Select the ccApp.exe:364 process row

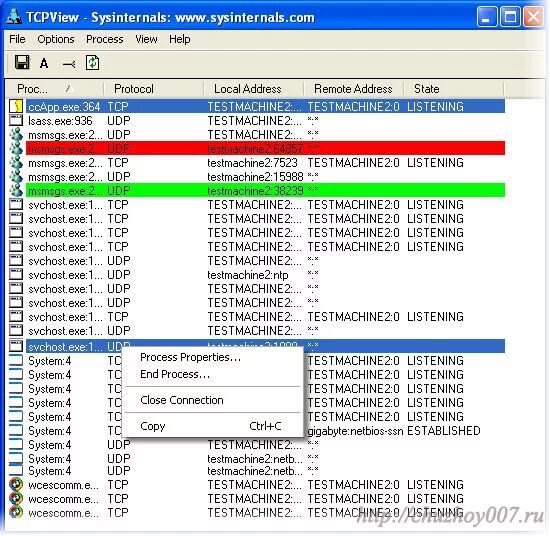pos(266,106)
